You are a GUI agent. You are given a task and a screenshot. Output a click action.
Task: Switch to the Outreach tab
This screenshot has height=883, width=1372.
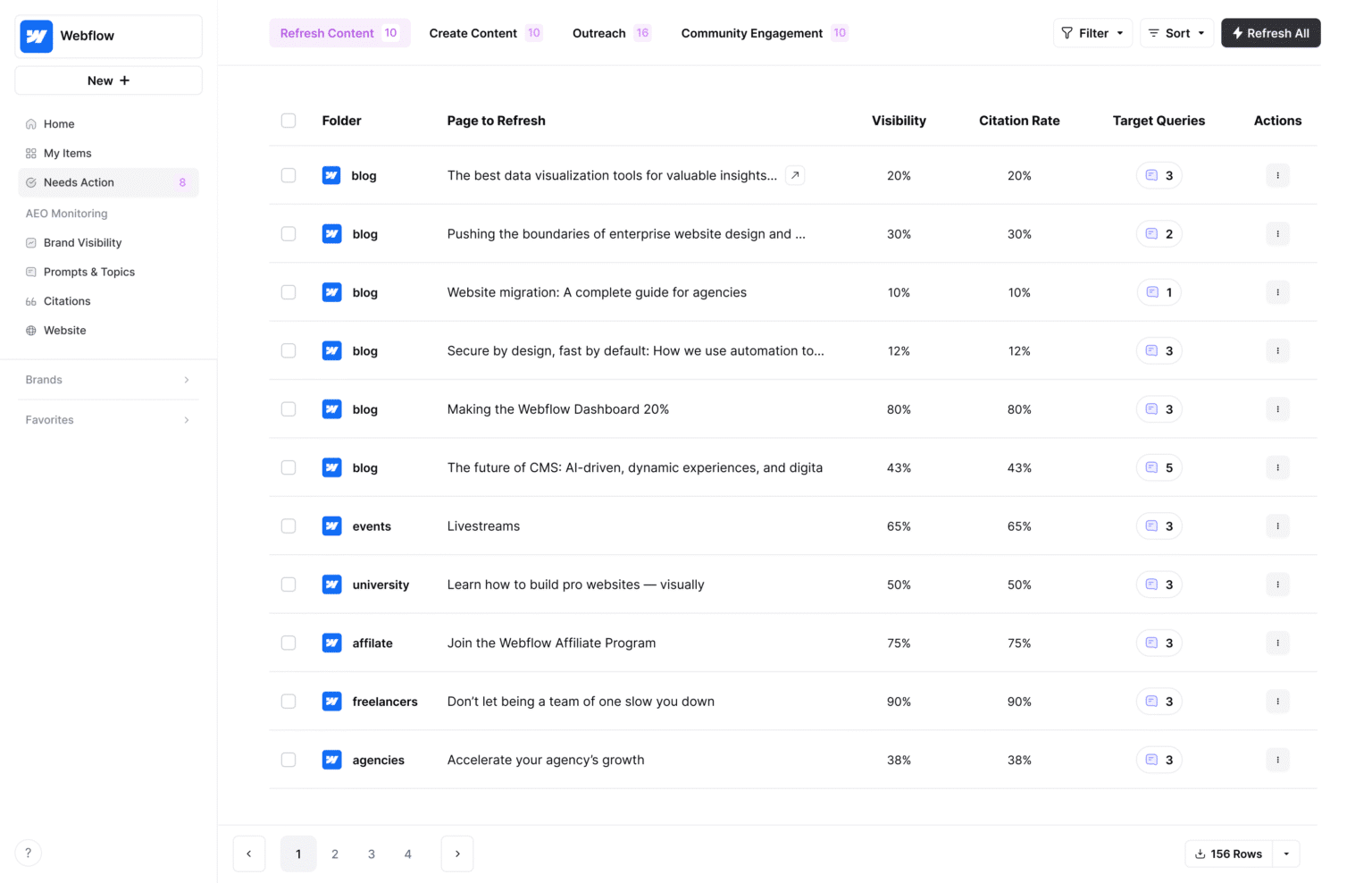[598, 33]
